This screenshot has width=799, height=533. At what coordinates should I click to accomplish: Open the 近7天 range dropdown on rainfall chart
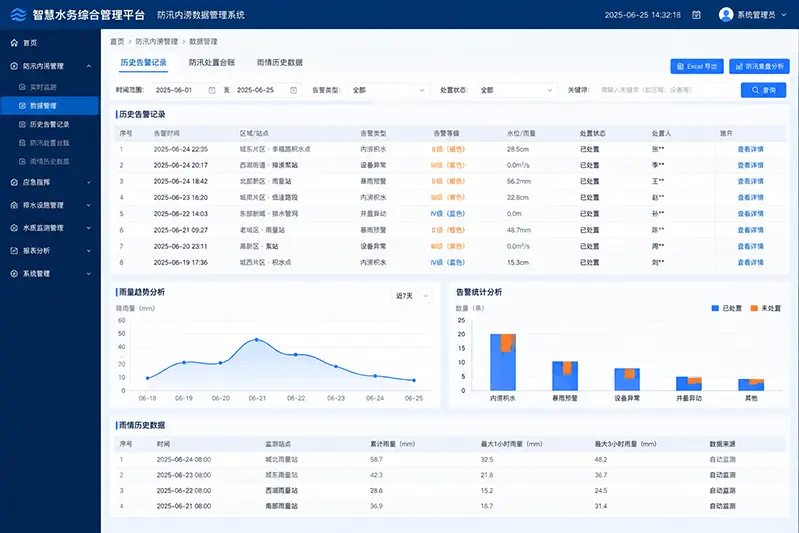tap(412, 296)
